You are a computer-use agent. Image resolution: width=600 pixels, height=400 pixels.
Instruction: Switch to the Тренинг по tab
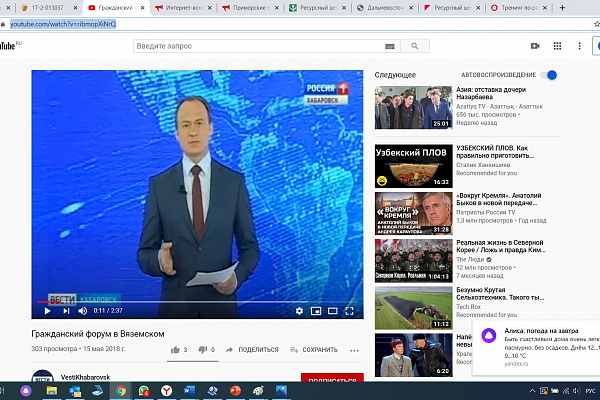click(x=518, y=8)
